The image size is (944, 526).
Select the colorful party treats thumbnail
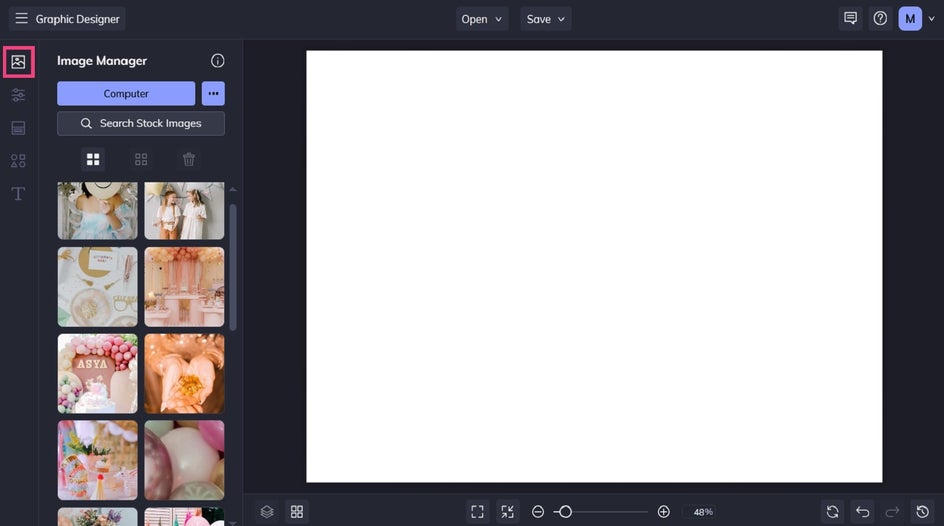(x=98, y=460)
